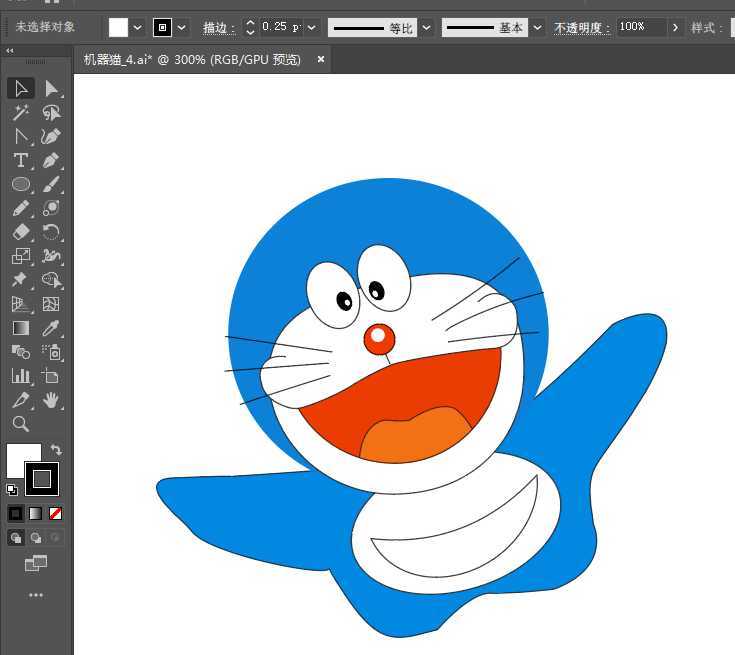Select the Zoom magnifier tool

tap(20, 424)
